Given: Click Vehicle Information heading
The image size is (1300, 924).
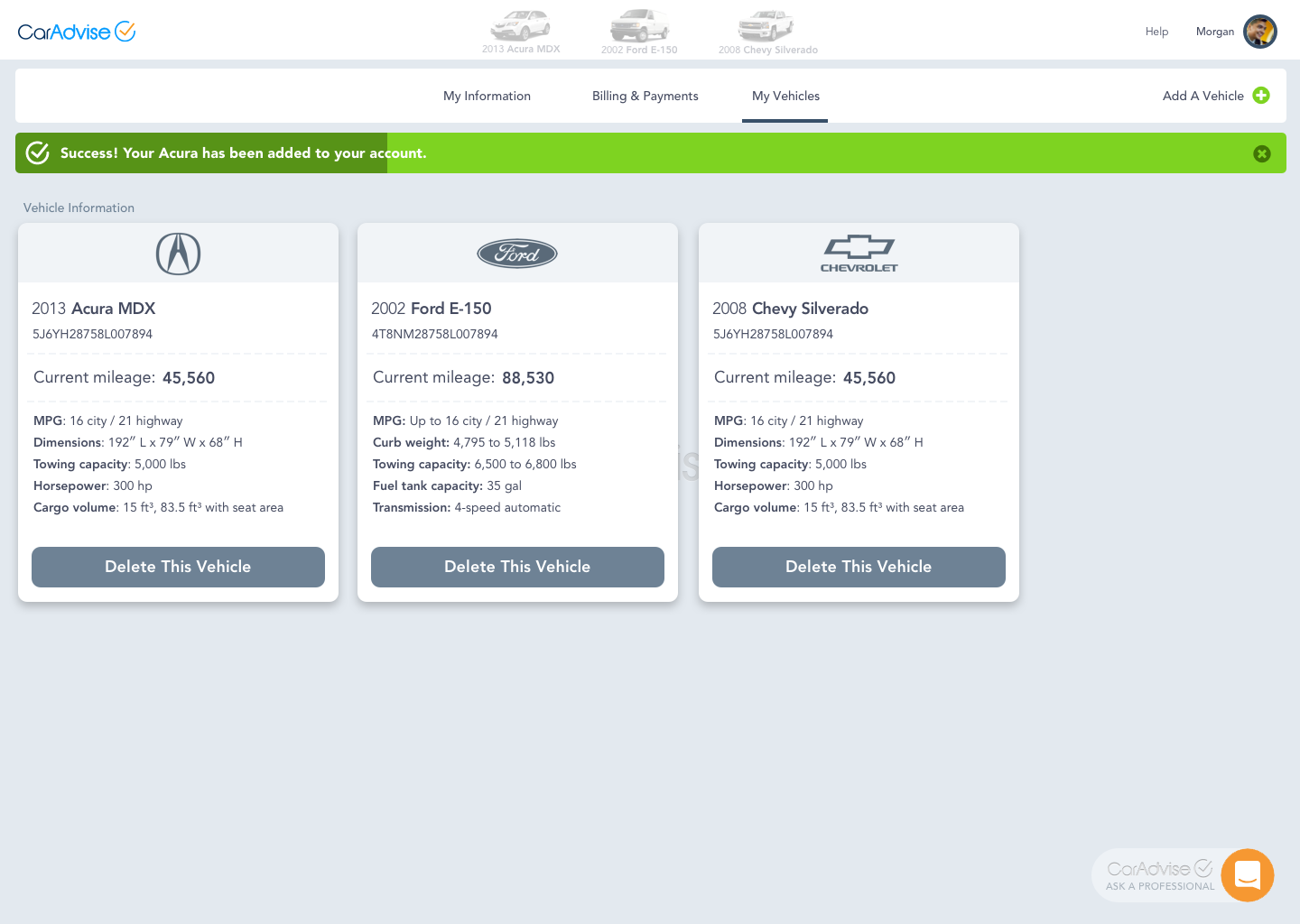Looking at the screenshot, I should point(79,208).
